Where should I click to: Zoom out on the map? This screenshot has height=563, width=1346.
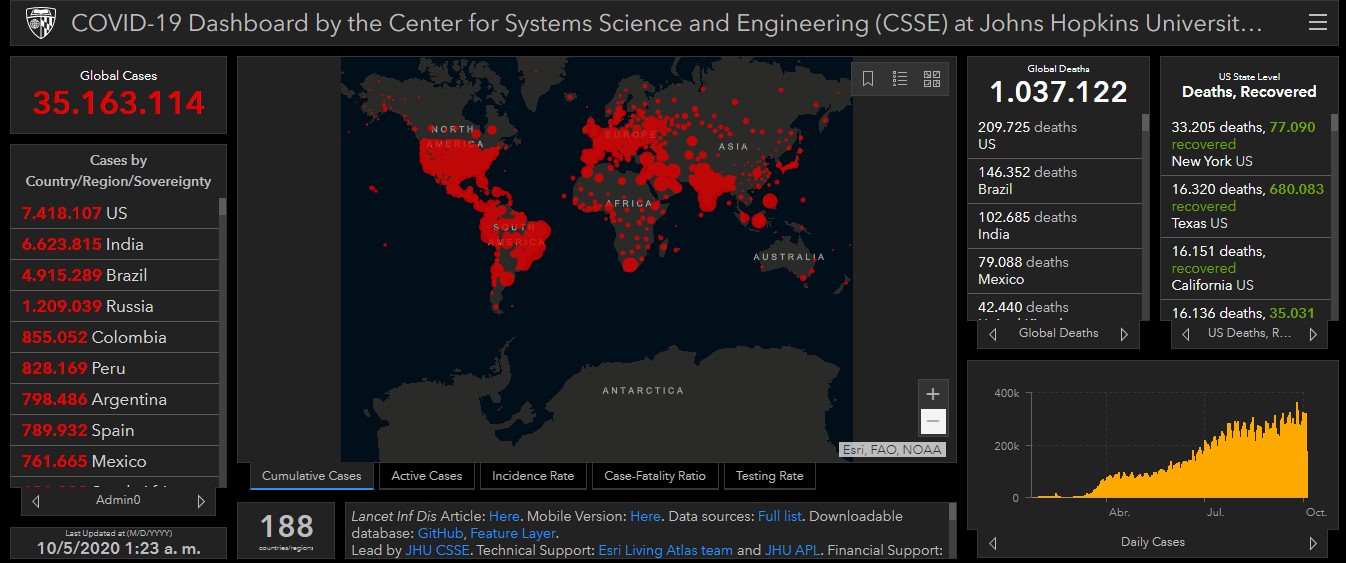(x=932, y=421)
